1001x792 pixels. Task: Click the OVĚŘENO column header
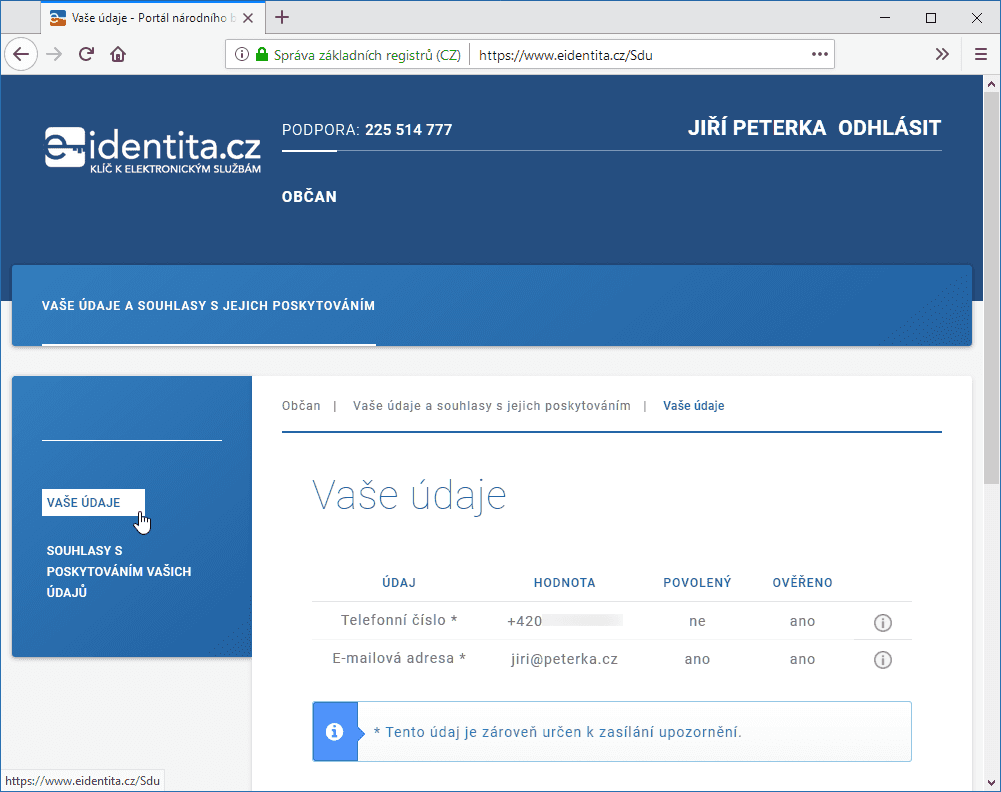pyautogui.click(x=802, y=583)
